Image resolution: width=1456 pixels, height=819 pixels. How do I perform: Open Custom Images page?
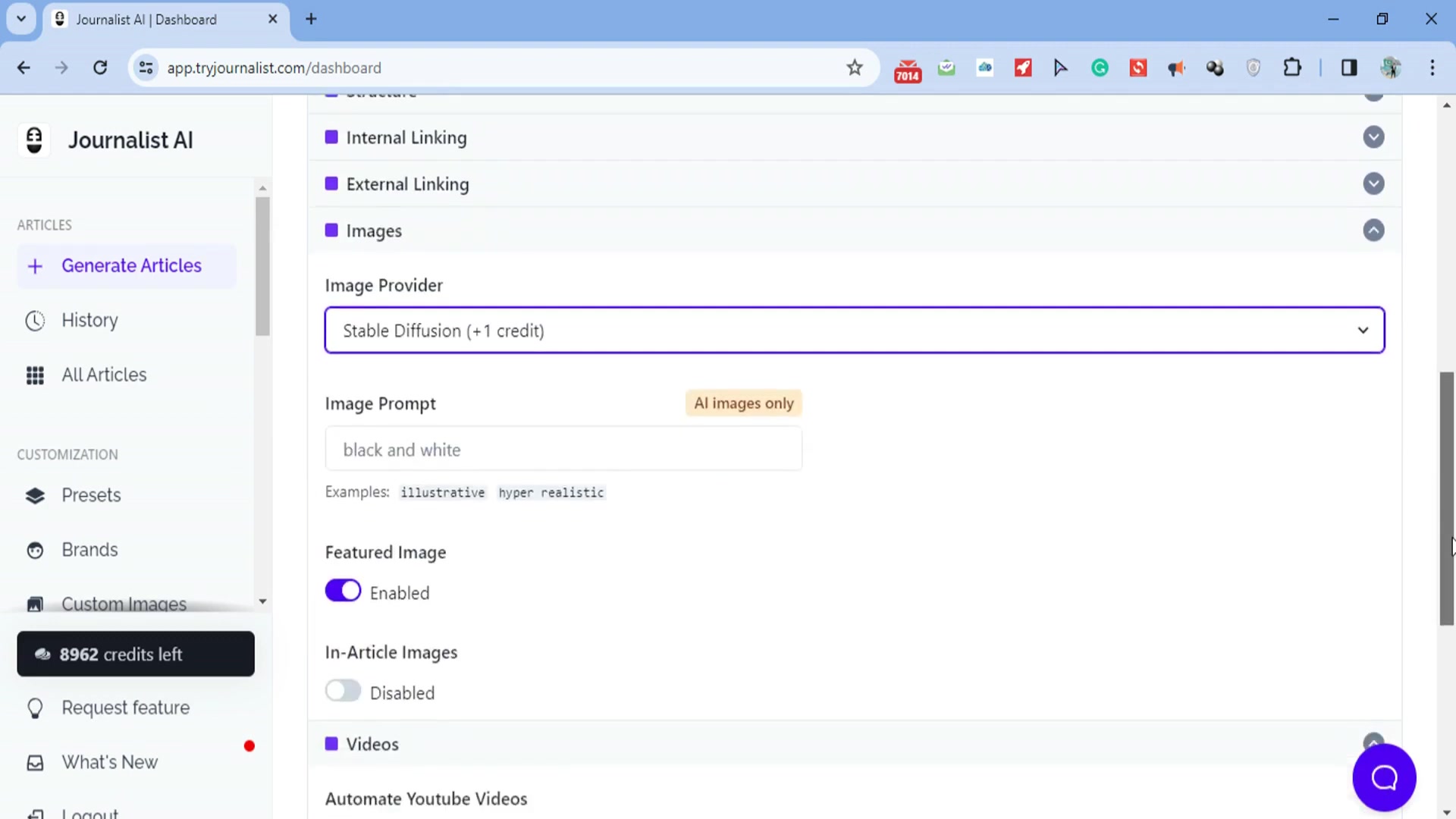(x=124, y=604)
